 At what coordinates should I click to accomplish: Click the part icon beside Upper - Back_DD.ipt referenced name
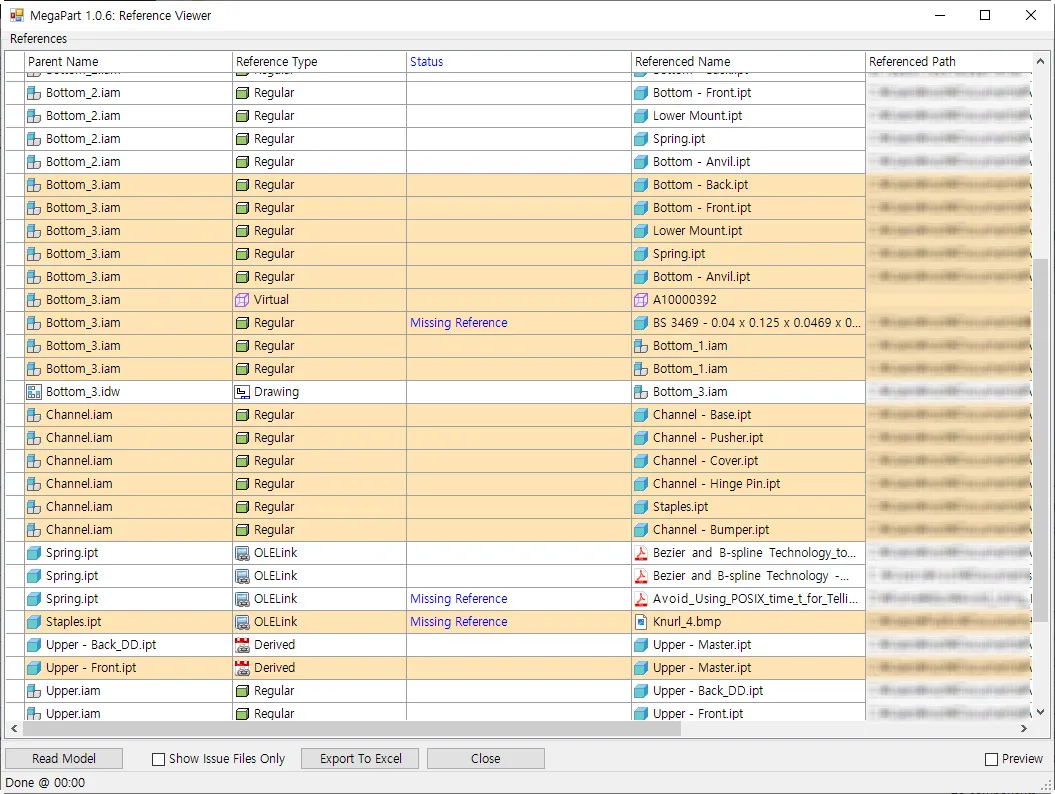641,690
